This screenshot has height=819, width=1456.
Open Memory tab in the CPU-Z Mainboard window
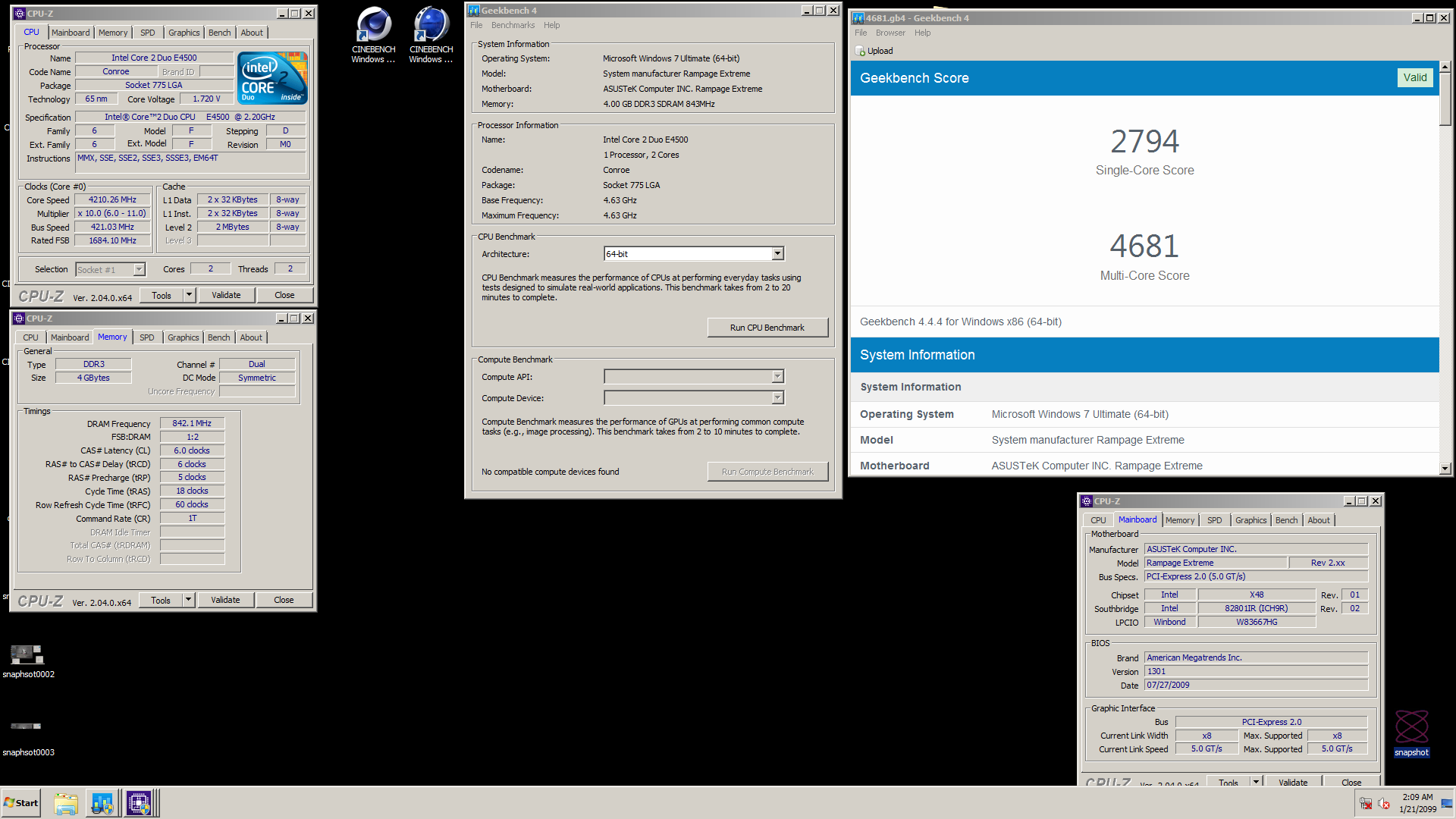pyautogui.click(x=1180, y=520)
